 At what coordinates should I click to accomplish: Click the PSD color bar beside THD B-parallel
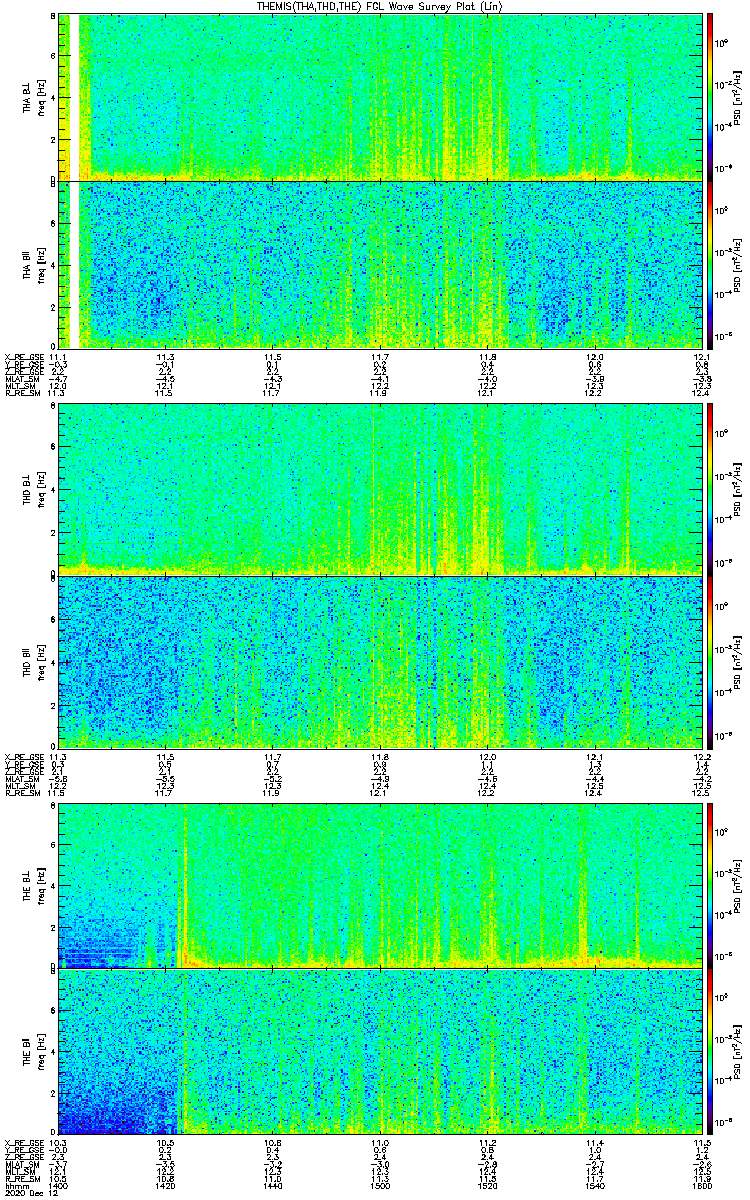tap(710, 662)
